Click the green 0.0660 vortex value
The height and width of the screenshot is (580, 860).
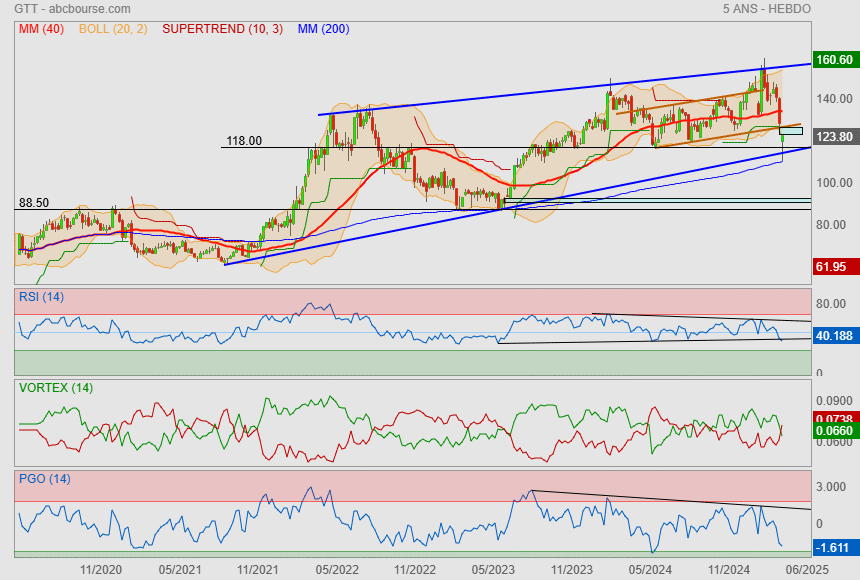(834, 431)
